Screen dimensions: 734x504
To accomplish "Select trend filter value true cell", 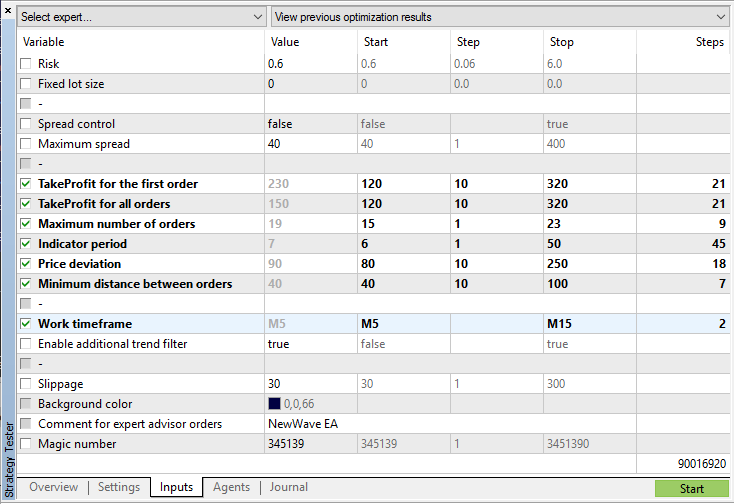I will tap(311, 343).
